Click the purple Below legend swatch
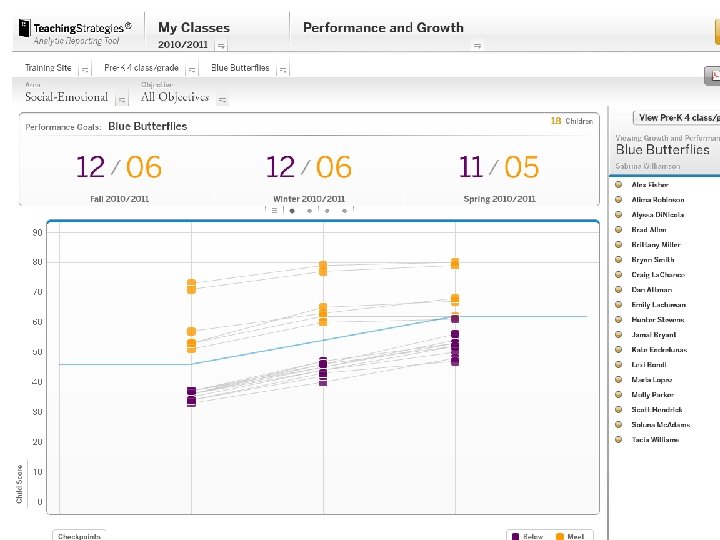Image resolution: width=720 pixels, height=540 pixels. point(516,536)
